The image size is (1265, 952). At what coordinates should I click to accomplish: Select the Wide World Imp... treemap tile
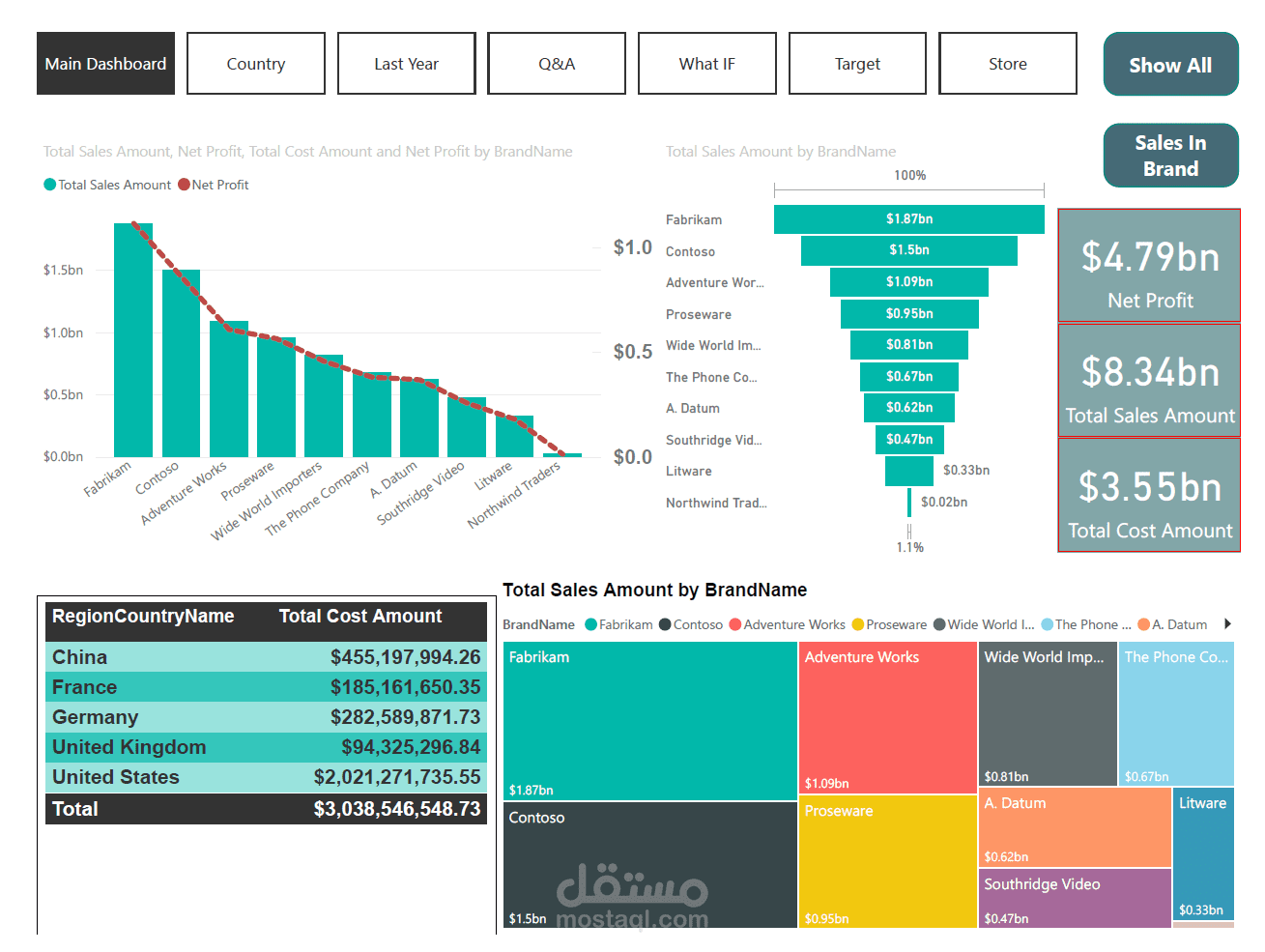(1048, 713)
